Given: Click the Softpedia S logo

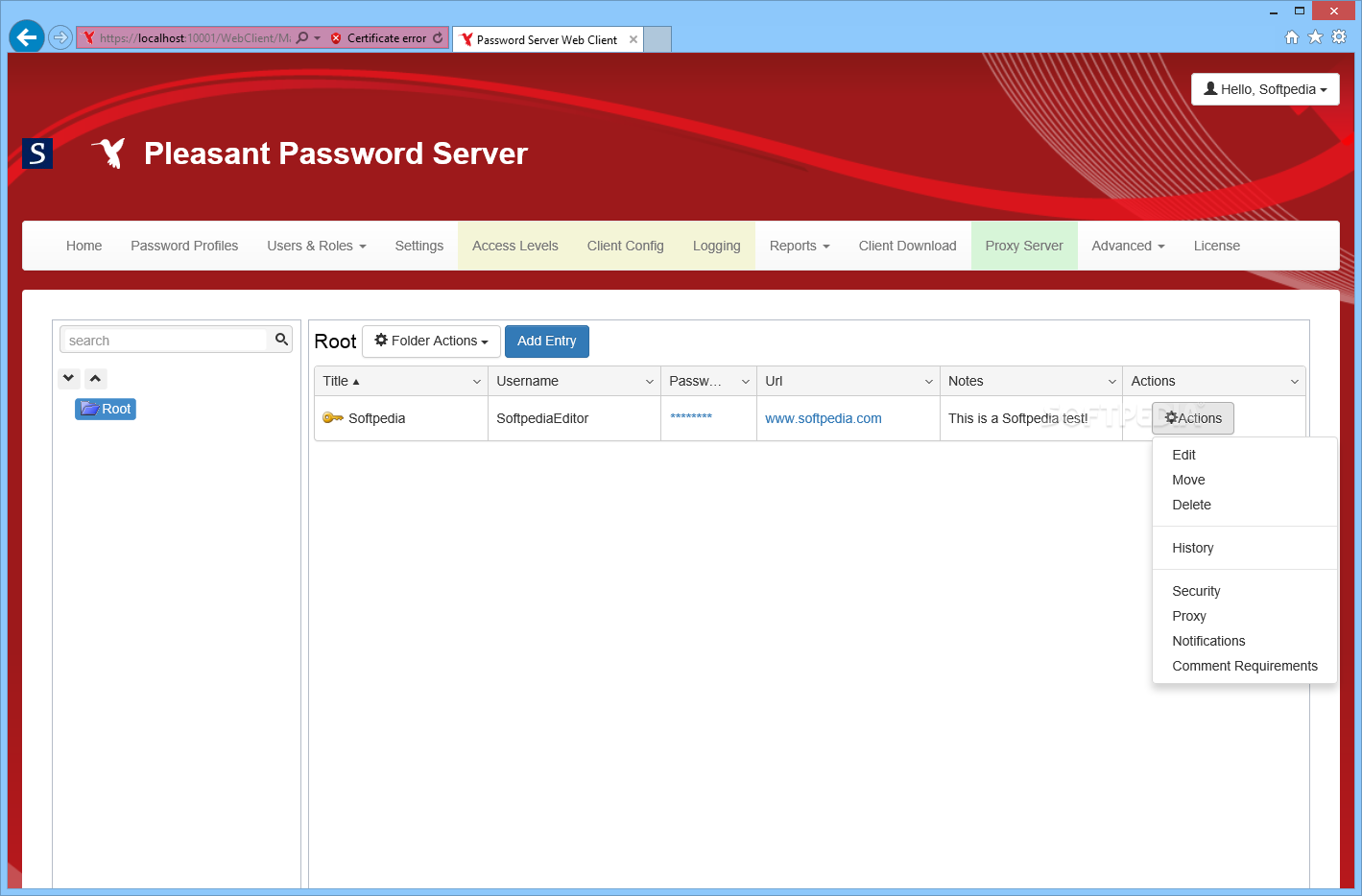Looking at the screenshot, I should pos(37,153).
